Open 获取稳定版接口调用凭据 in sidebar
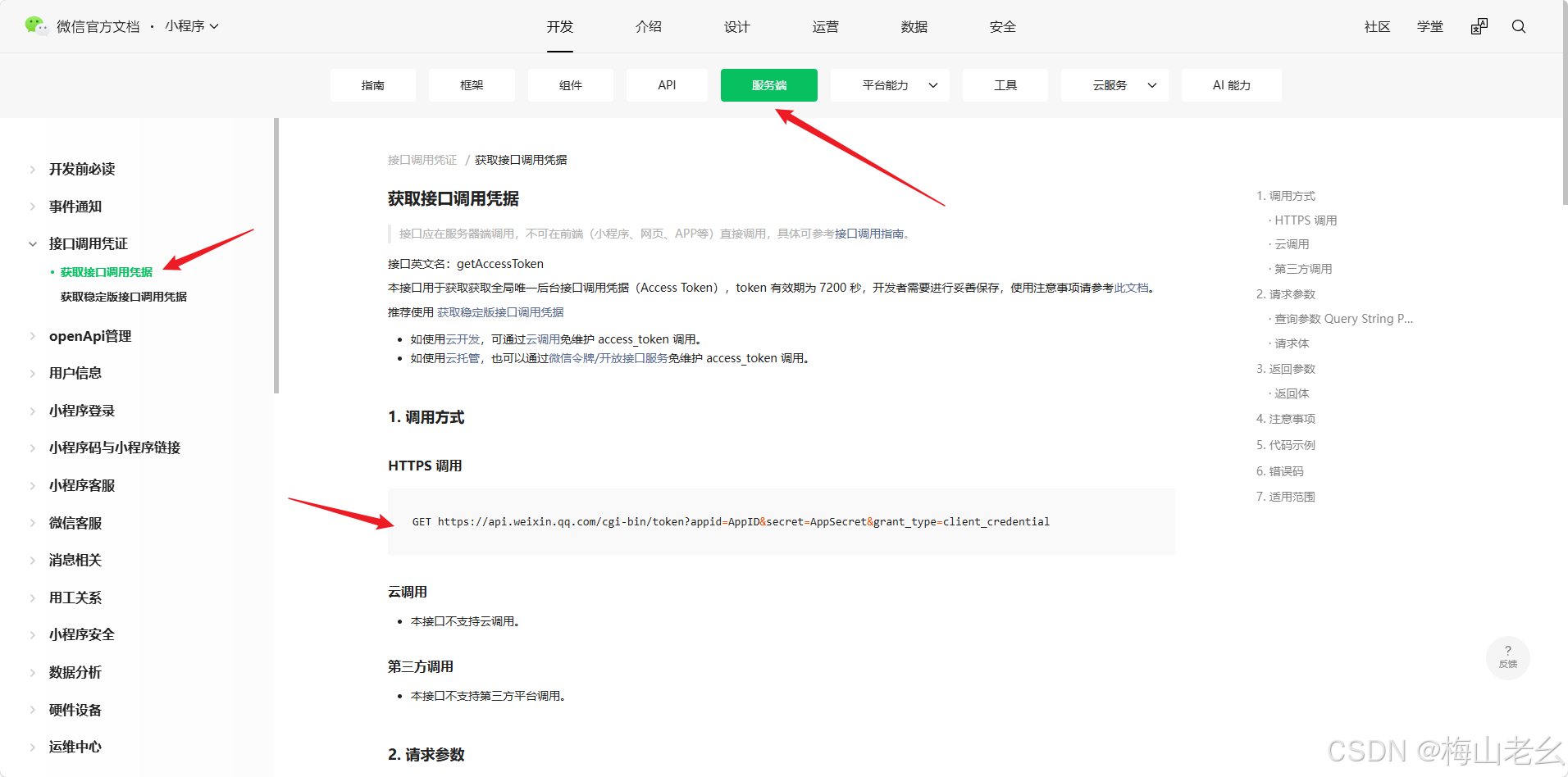The image size is (1568, 777). pyautogui.click(x=124, y=297)
